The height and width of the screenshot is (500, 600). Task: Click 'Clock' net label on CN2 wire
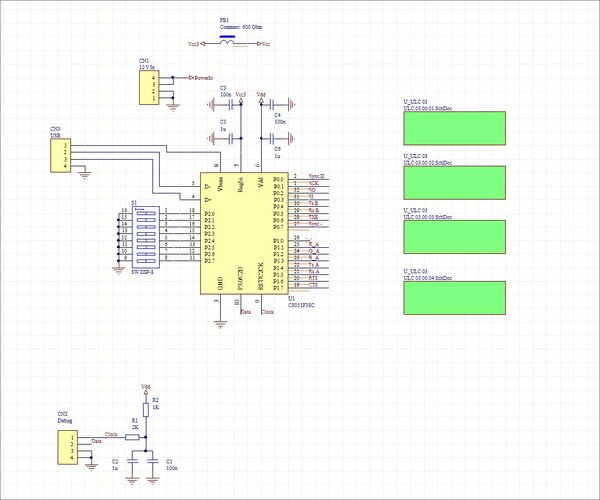pos(111,435)
